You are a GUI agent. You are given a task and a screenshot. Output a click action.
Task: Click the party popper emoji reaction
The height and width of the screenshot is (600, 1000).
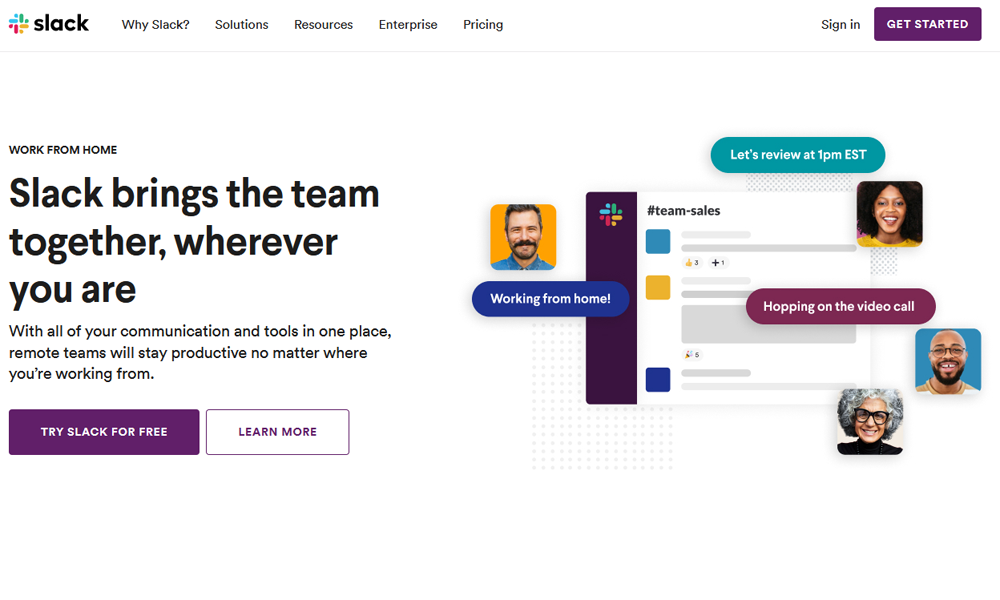coord(689,355)
